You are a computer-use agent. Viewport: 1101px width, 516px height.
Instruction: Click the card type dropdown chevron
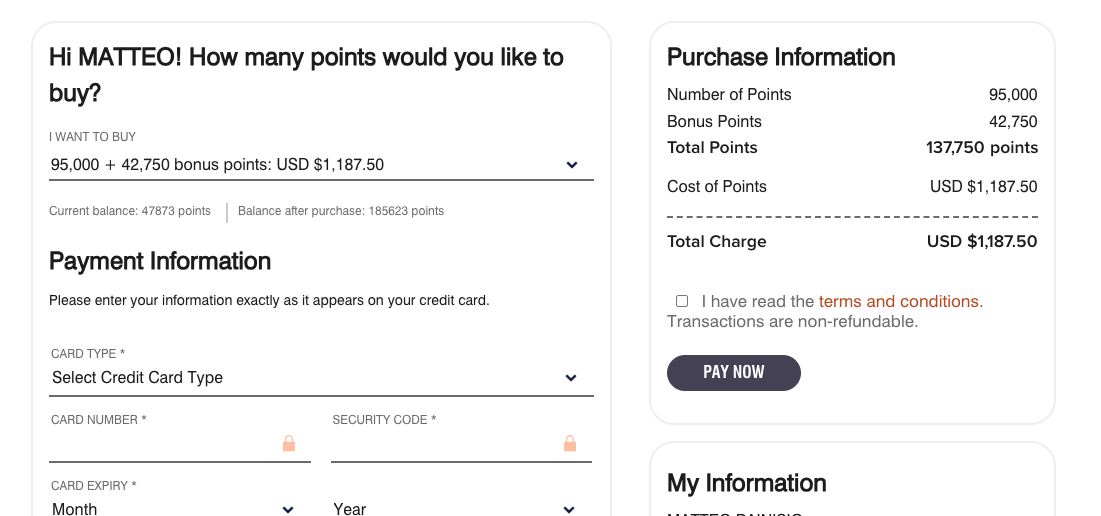click(571, 378)
